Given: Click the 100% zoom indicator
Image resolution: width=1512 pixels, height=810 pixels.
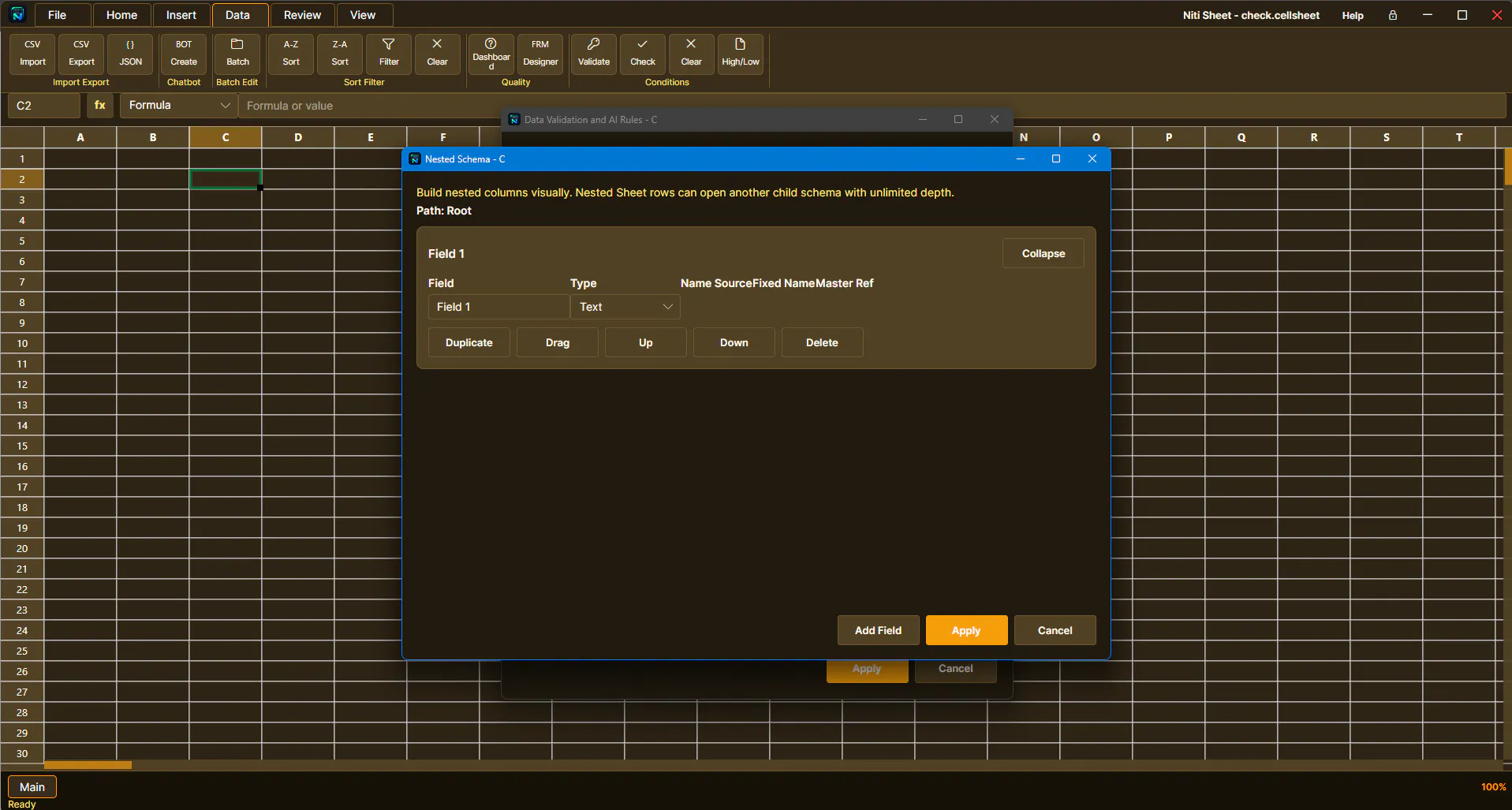Looking at the screenshot, I should coord(1493,786).
